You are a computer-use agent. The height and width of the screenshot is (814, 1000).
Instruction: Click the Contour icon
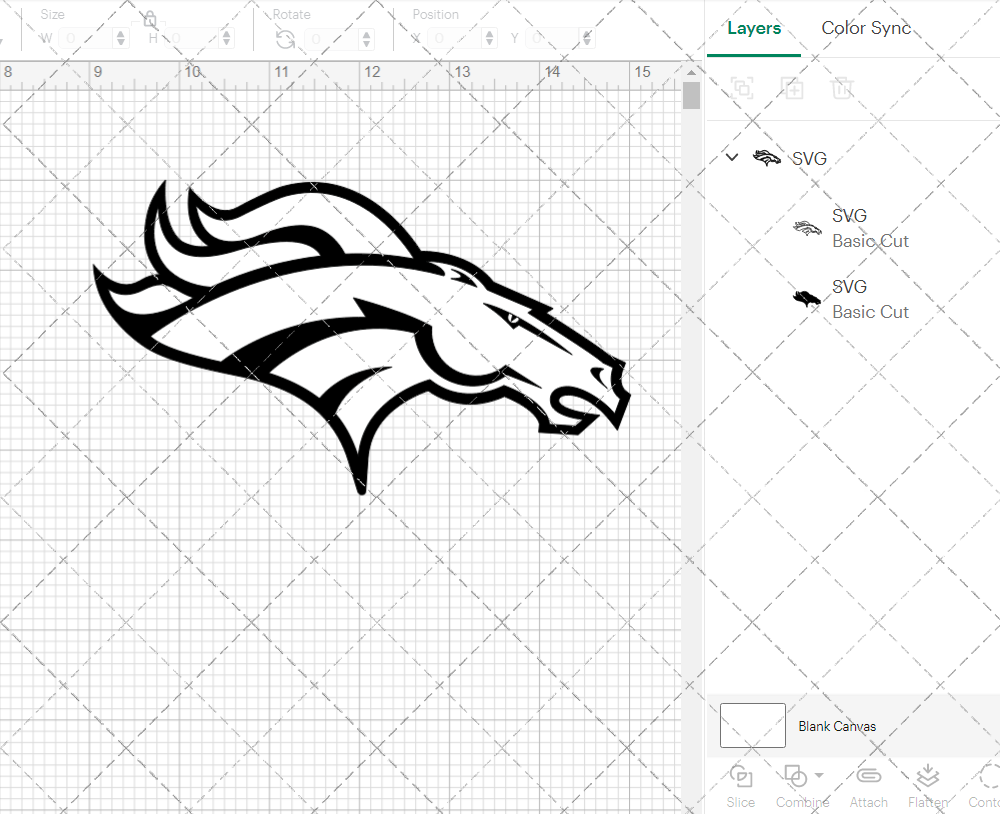pyautogui.click(x=988, y=777)
